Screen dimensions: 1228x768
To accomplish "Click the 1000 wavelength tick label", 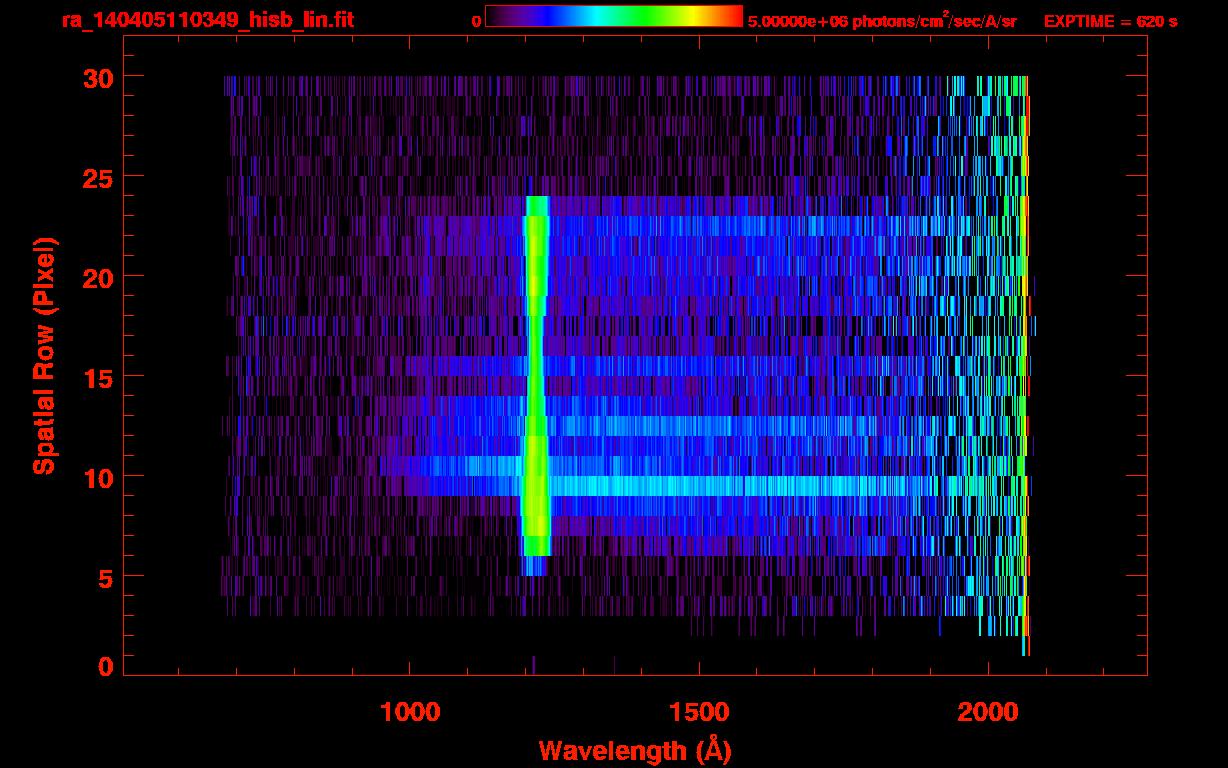I will click(410, 711).
